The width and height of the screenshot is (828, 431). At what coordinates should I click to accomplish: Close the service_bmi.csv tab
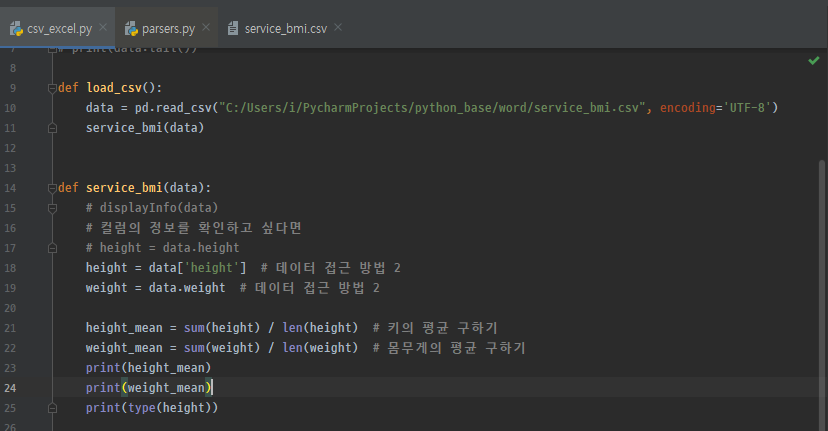pos(338,27)
